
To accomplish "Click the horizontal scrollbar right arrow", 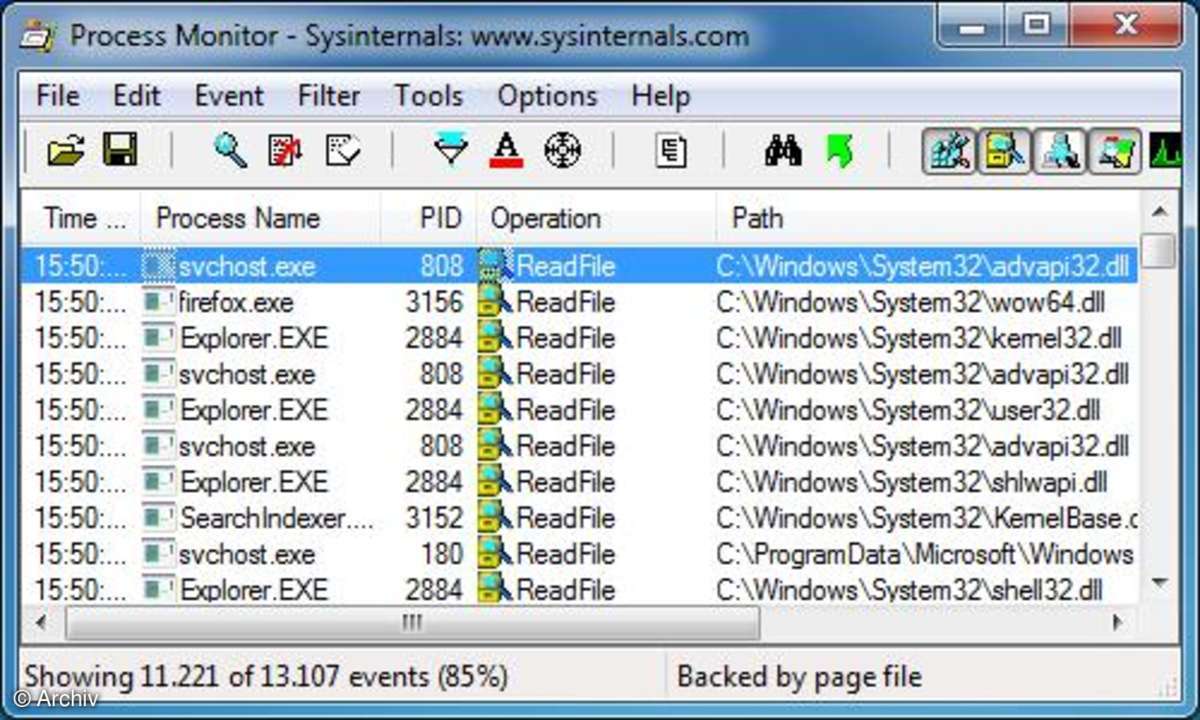I will pos(1119,623).
